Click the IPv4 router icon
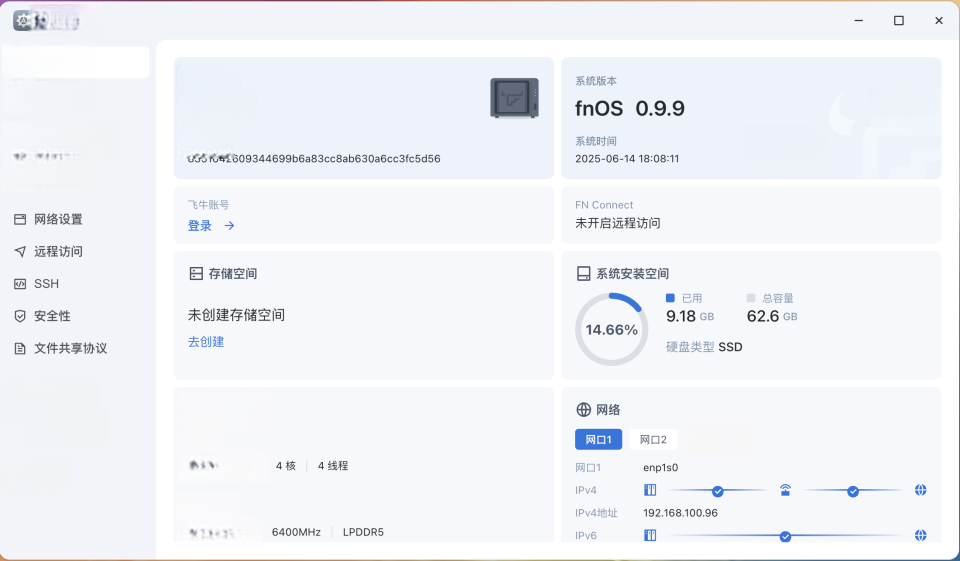960x561 pixels. point(786,490)
